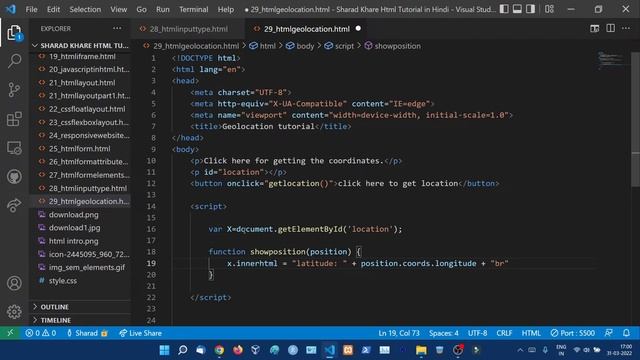Open the Terminal menu
The height and width of the screenshot is (360, 640).
[193, 9]
